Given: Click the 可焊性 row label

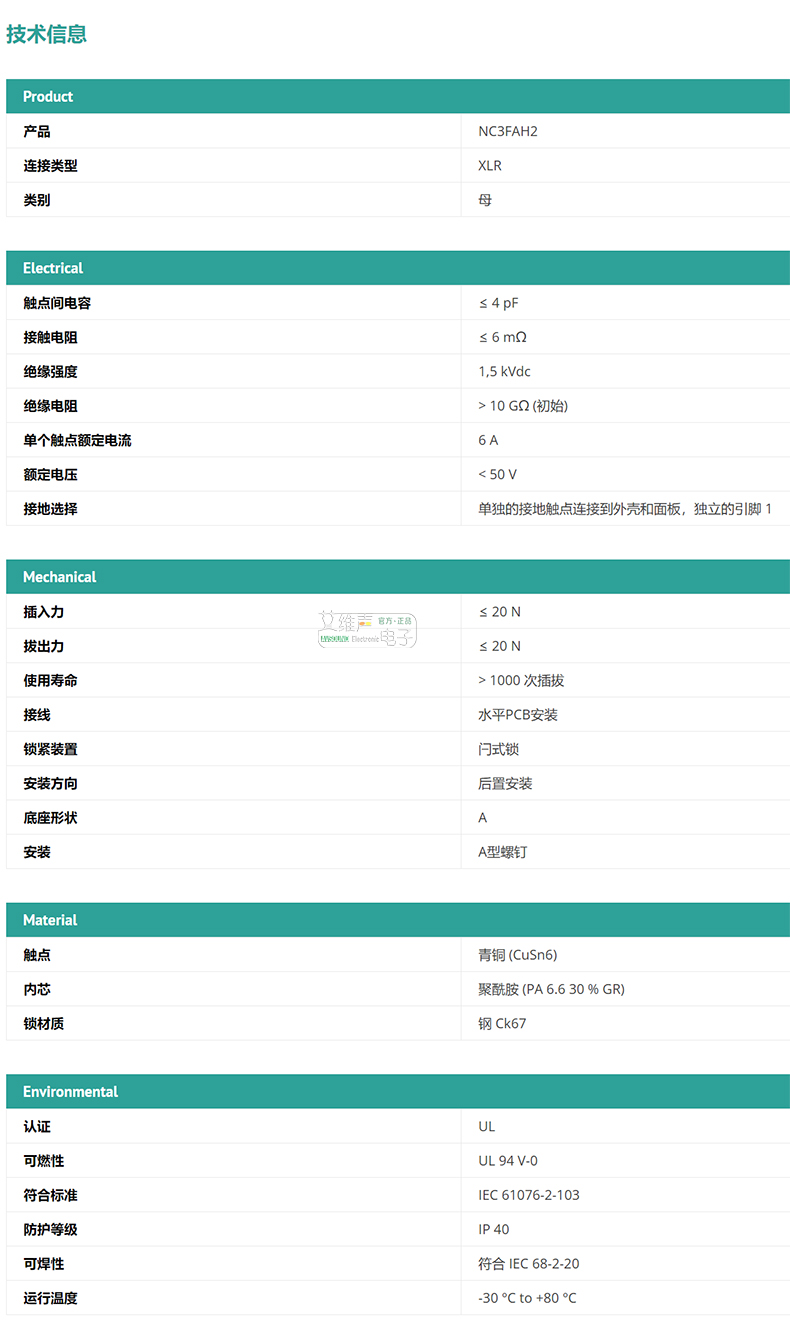Looking at the screenshot, I should tap(44, 1264).
